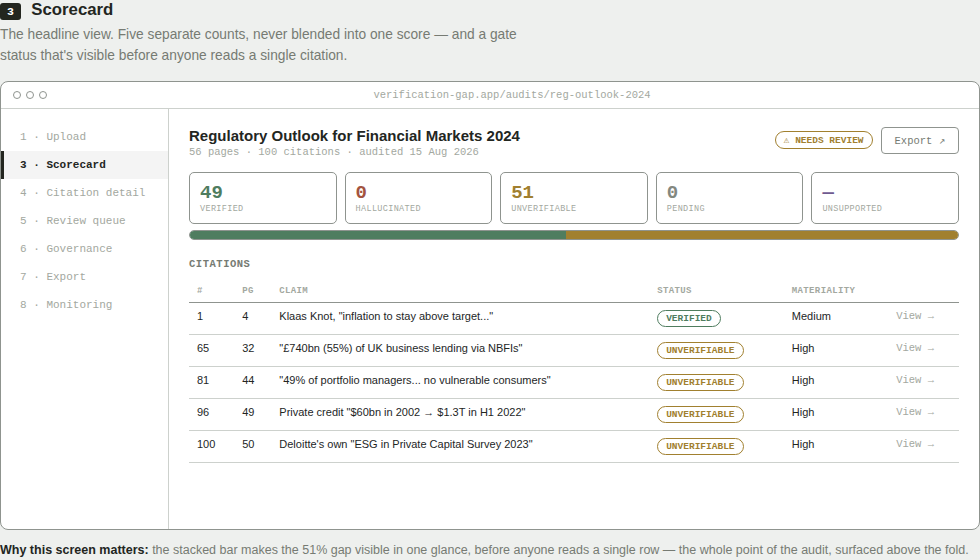Click Medium materiality for citation 1
This screenshot has width=980, height=560.
tap(811, 316)
